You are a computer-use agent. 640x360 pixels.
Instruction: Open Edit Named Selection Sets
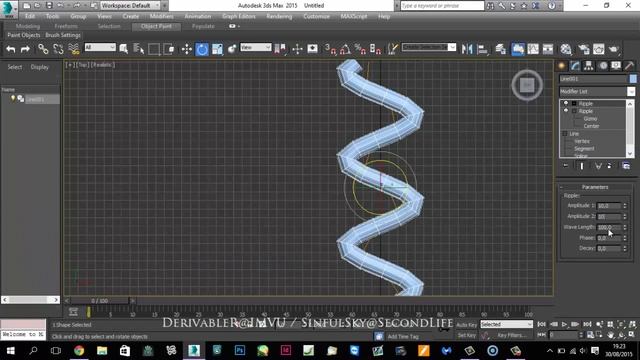click(393, 49)
